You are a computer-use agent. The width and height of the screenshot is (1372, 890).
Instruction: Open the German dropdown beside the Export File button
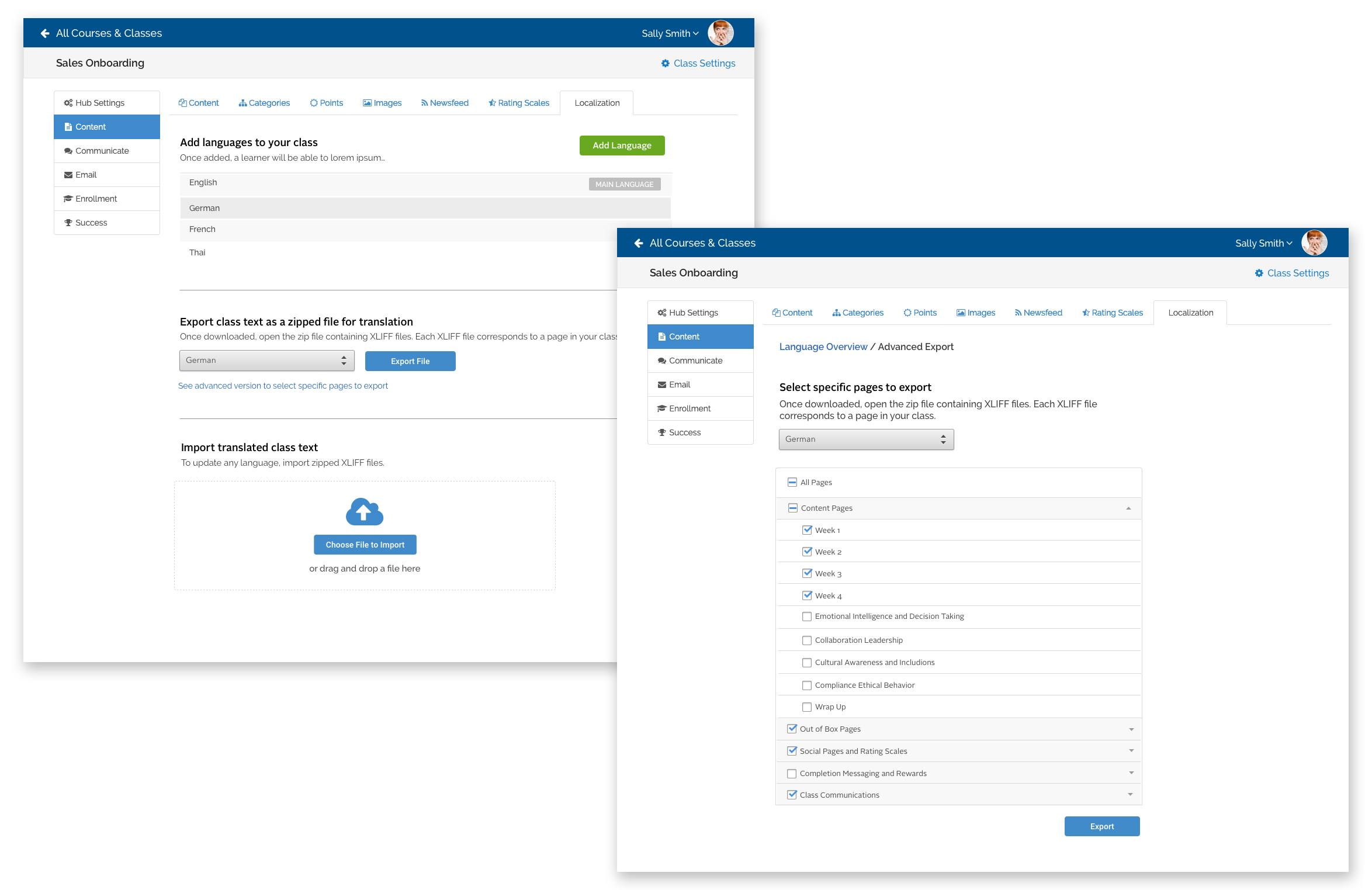(x=266, y=361)
